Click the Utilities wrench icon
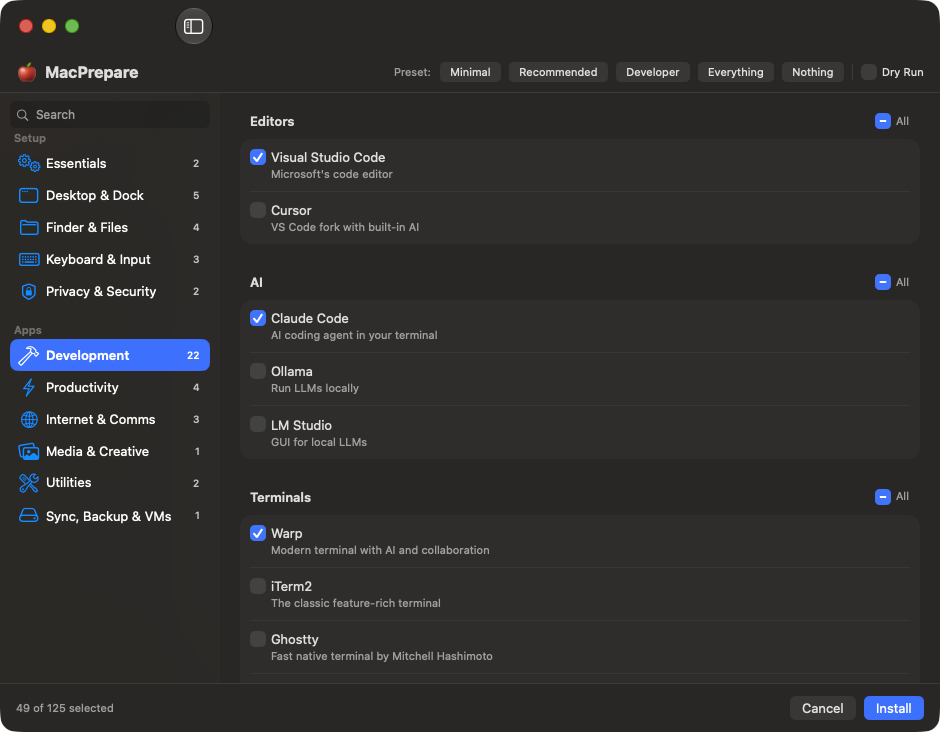Image resolution: width=940 pixels, height=732 pixels. click(x=29, y=483)
